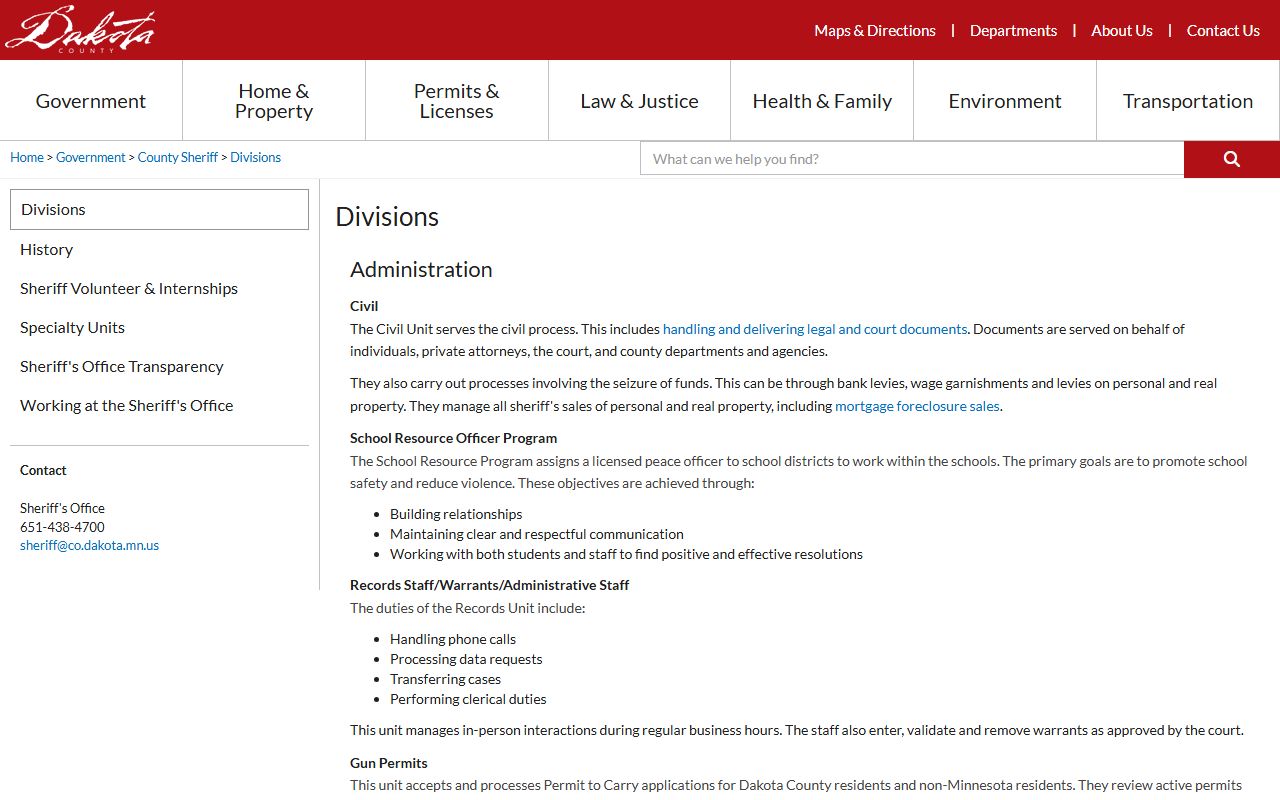
Task: Click the "Sheriff's Office" contact name
Action: [x=62, y=508]
